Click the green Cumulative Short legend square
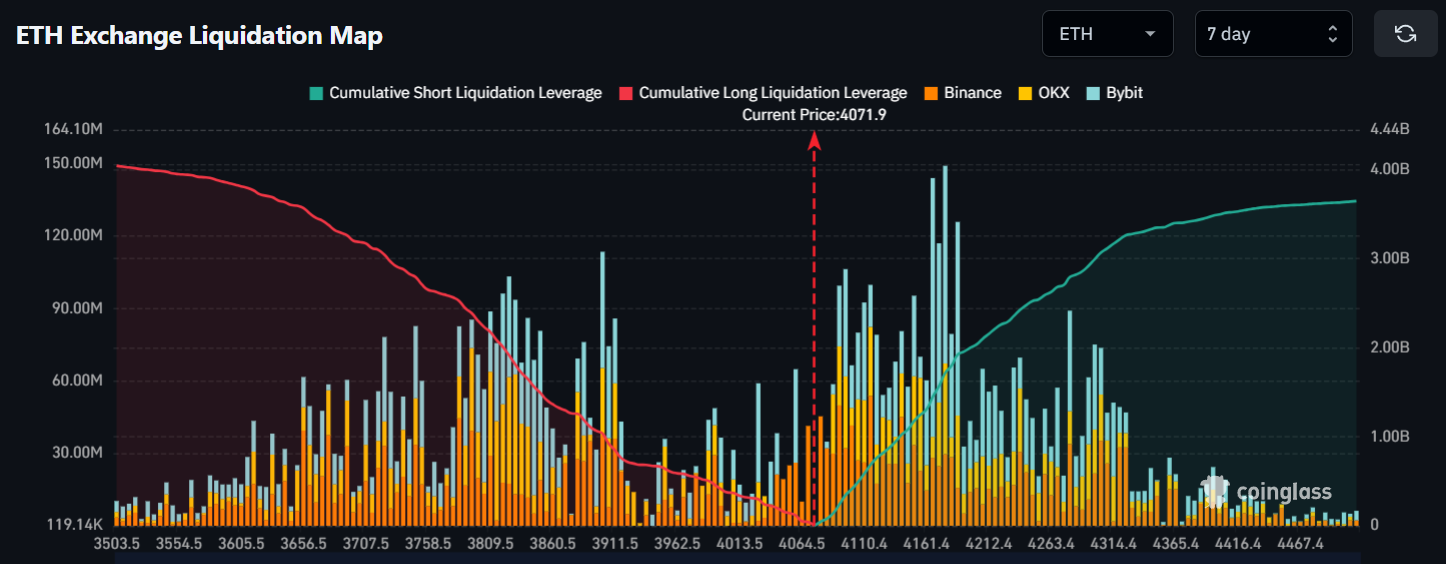This screenshot has height=564, width=1446. tap(317, 93)
